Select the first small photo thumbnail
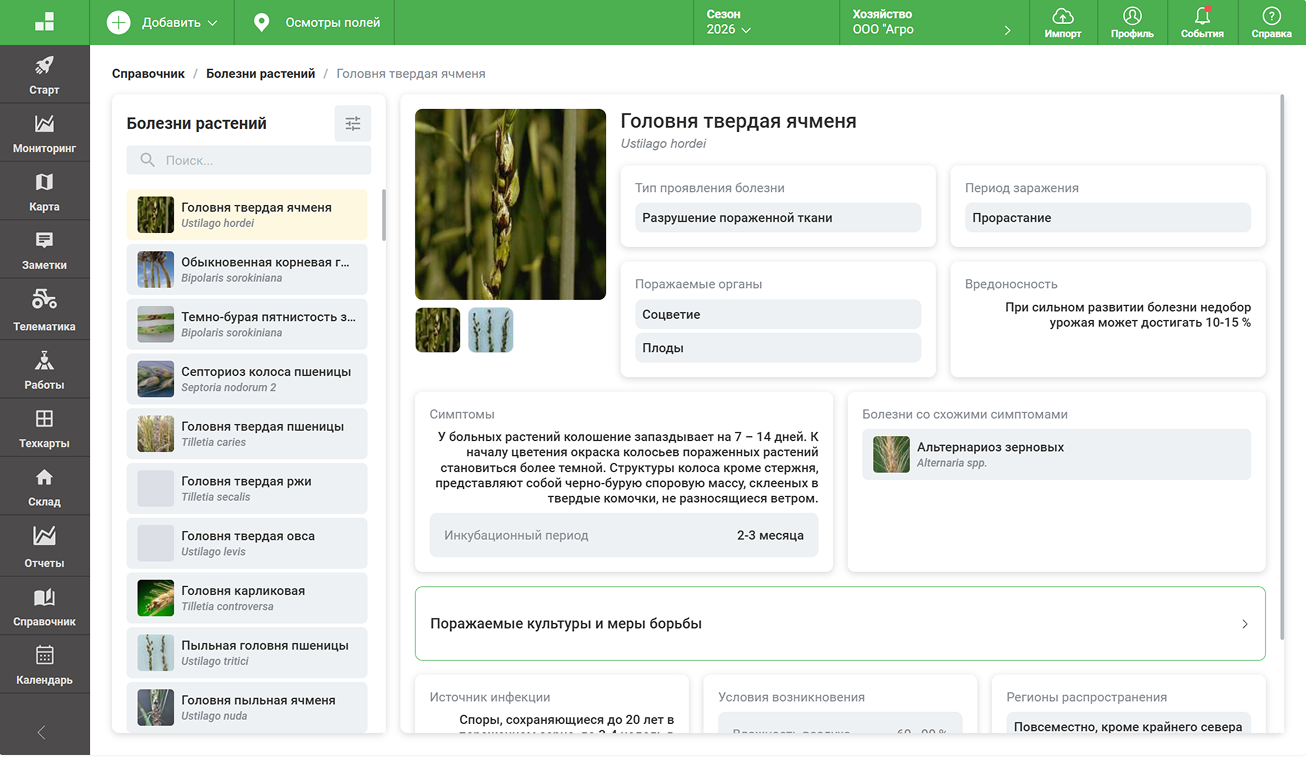The height and width of the screenshot is (758, 1306). tap(438, 330)
